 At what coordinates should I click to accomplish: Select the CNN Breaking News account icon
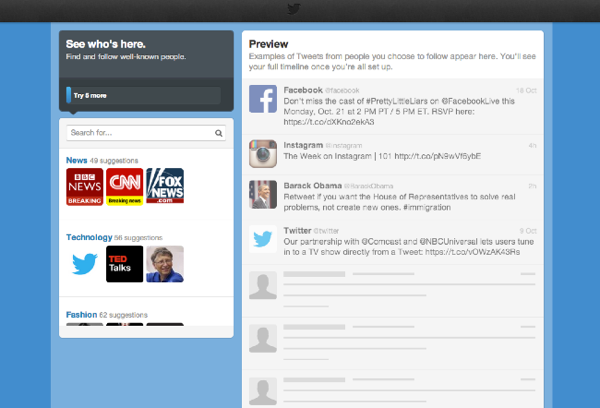click(x=125, y=187)
